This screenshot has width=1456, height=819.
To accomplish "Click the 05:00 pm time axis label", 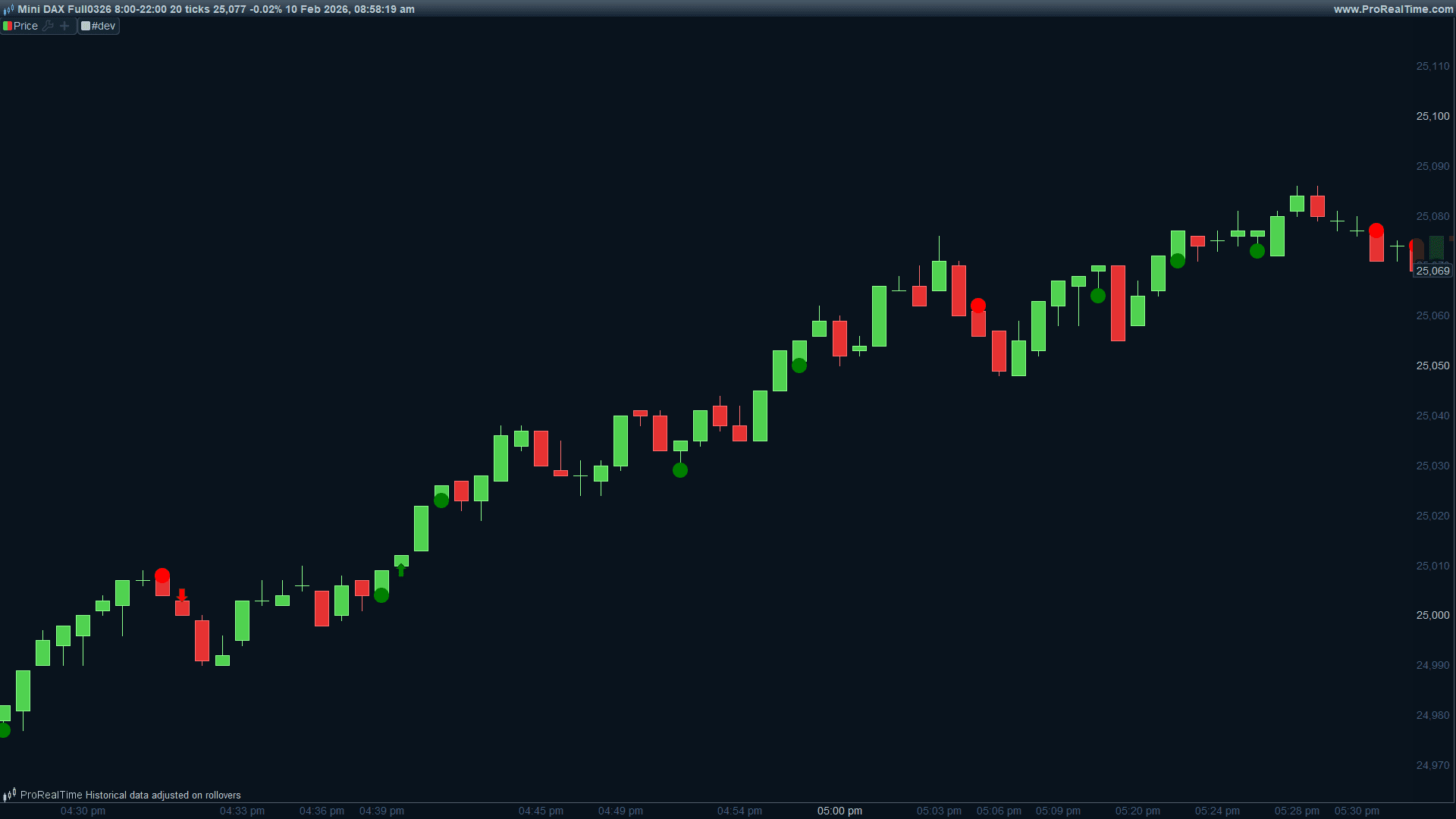I will (839, 811).
